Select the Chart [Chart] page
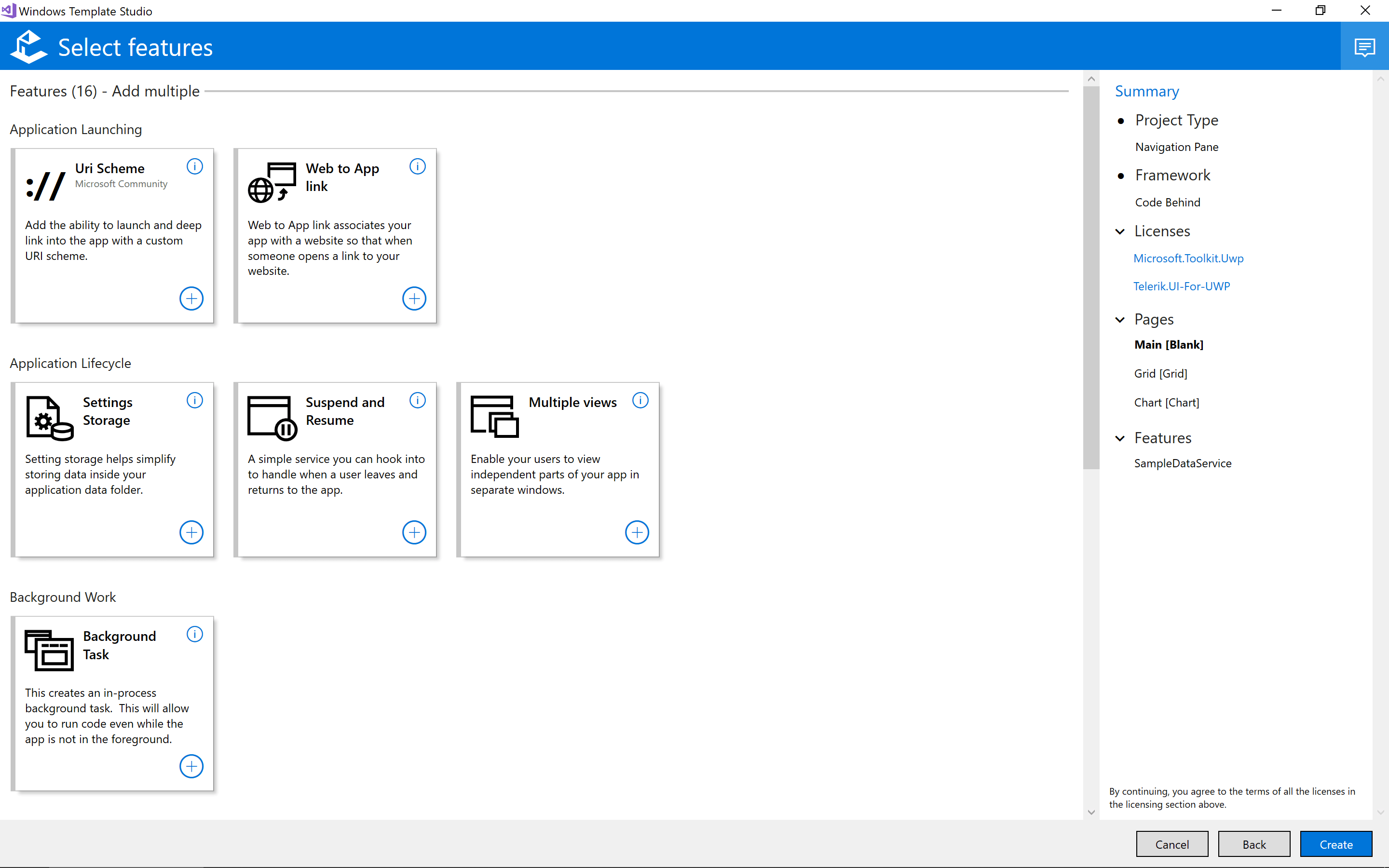This screenshot has width=1389, height=868. coord(1166,403)
